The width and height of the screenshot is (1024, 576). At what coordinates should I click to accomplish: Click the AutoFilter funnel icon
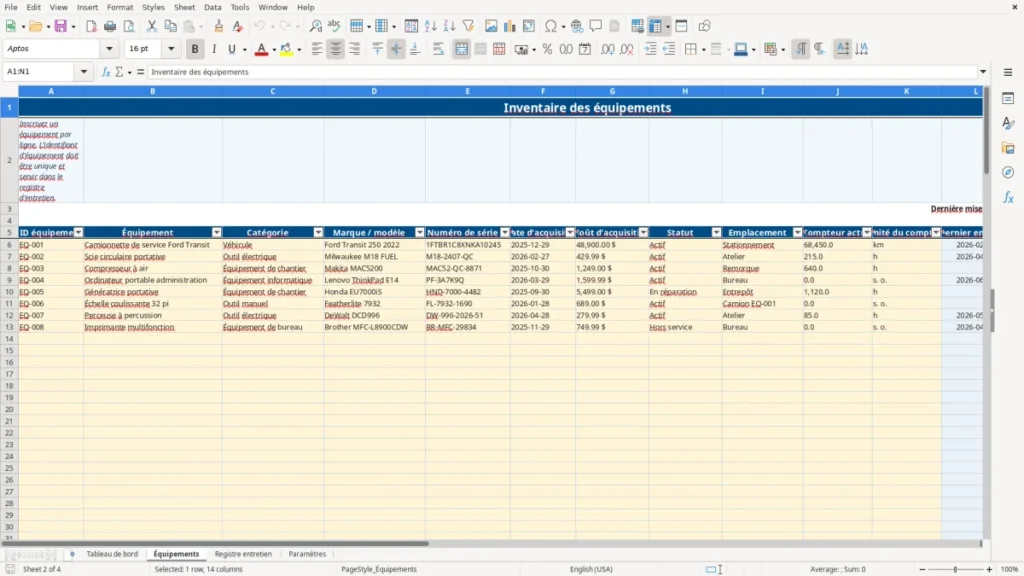coord(468,26)
